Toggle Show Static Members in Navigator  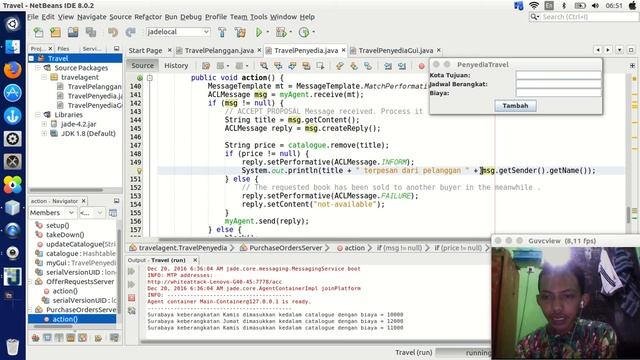(x=60, y=338)
